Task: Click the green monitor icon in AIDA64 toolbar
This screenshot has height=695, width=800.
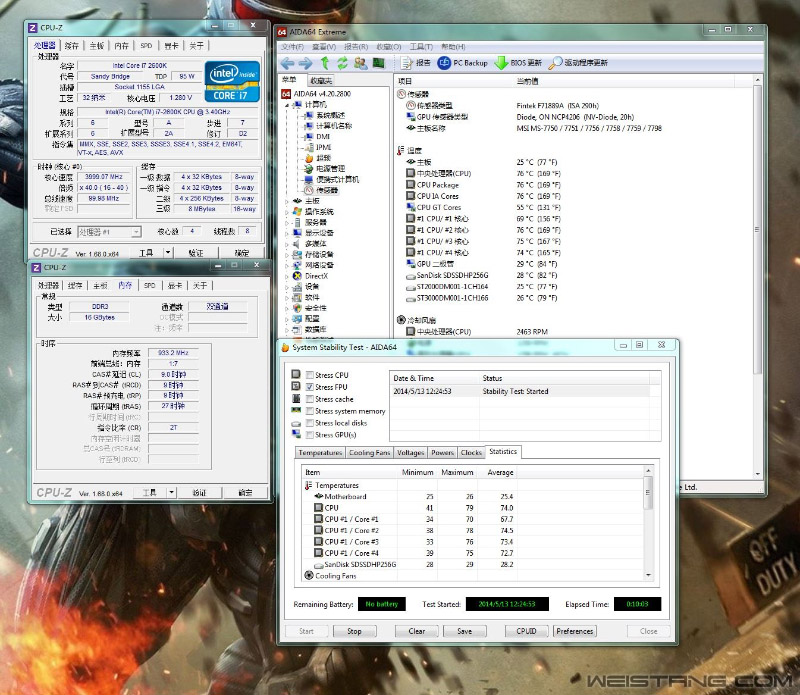Action: 379,63
